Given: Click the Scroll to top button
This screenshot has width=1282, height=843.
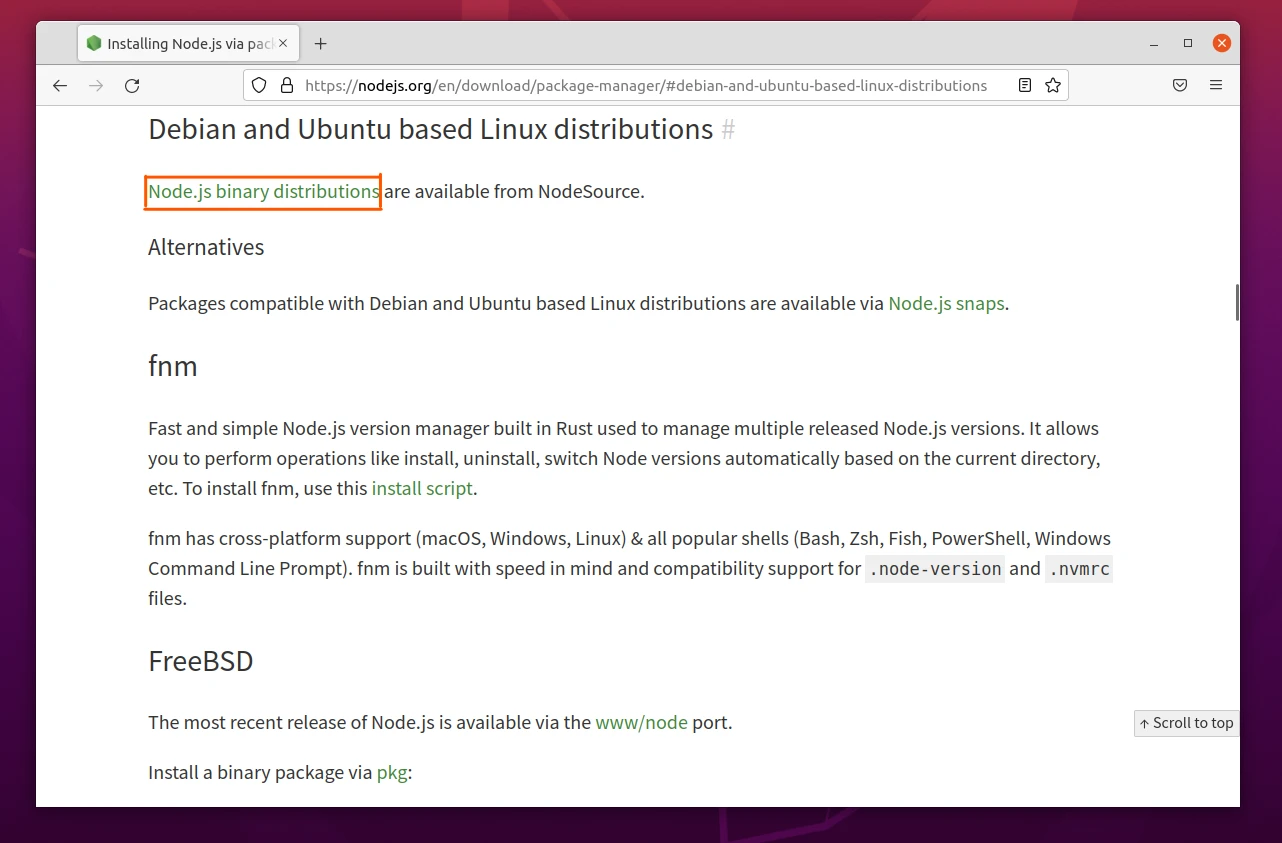Looking at the screenshot, I should click(1186, 723).
